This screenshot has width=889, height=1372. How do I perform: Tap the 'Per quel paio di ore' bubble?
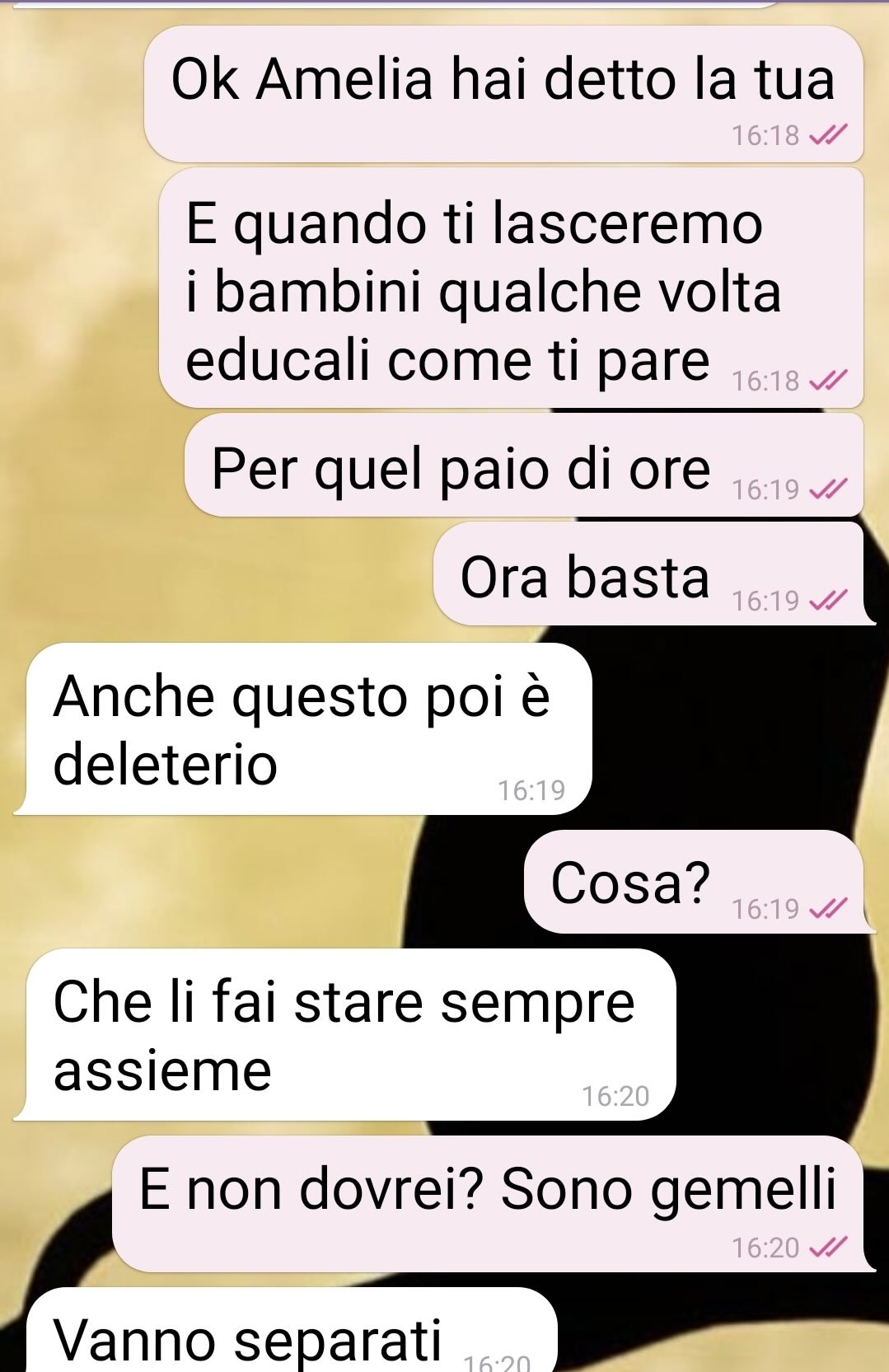point(524,466)
